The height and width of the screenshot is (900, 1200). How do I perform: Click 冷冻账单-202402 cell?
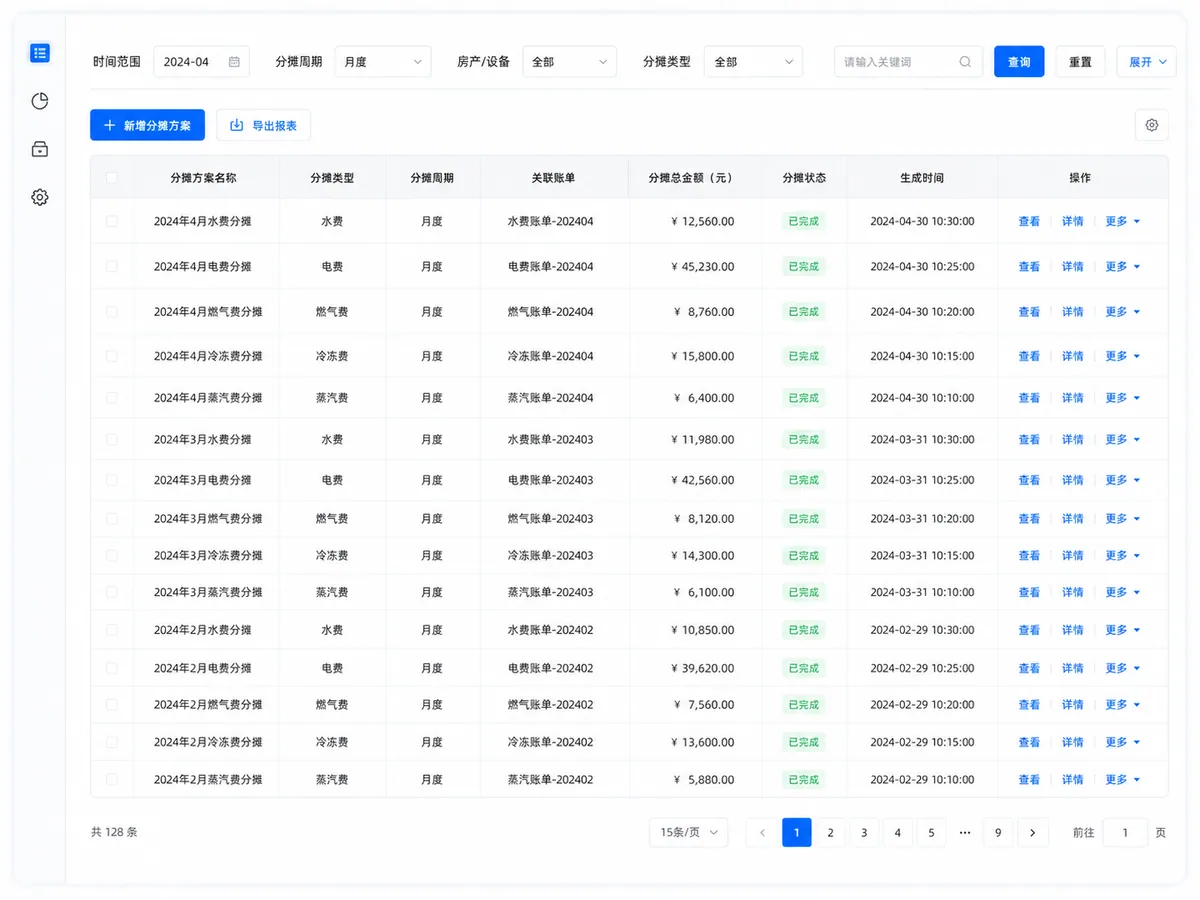(550, 742)
